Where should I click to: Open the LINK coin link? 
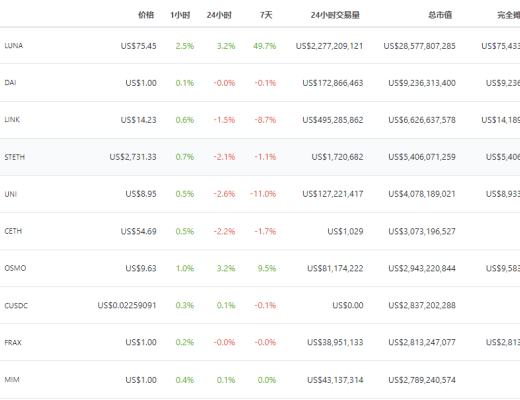(12, 120)
